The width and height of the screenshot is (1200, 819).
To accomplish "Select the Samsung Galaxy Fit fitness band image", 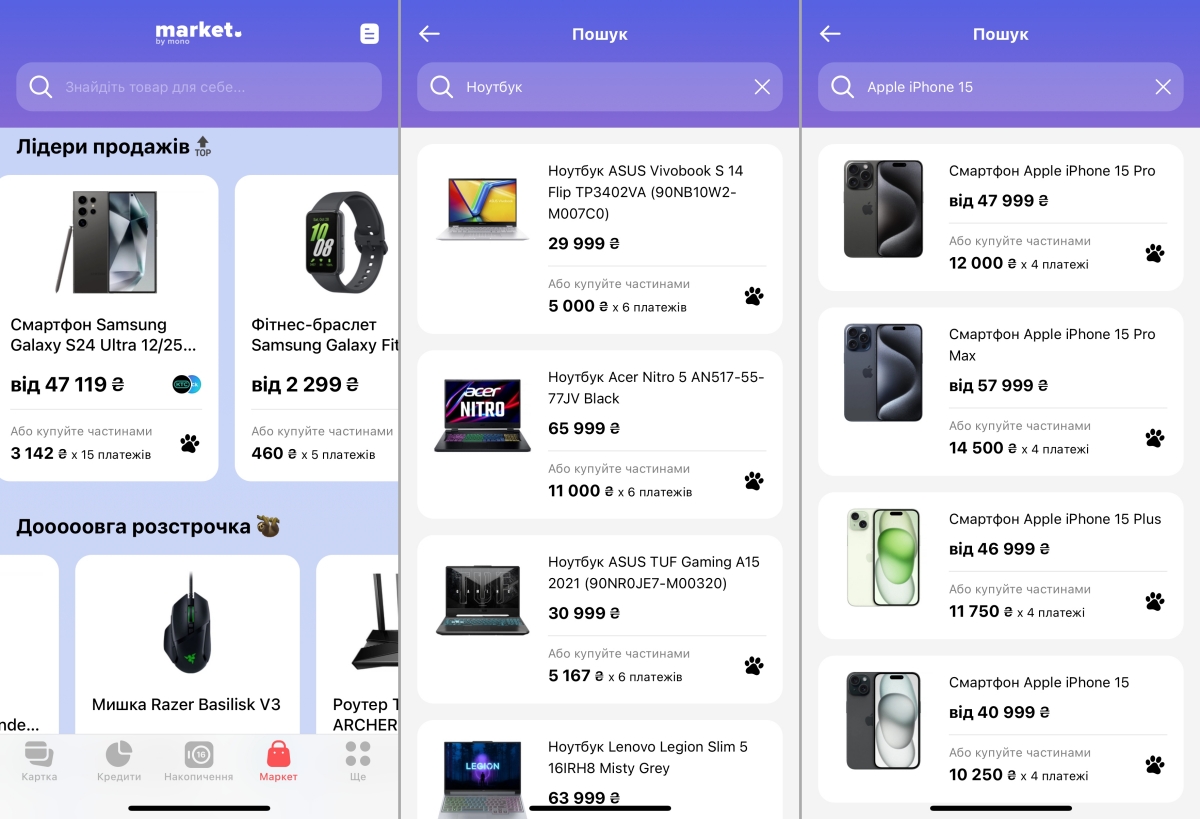I will [345, 240].
